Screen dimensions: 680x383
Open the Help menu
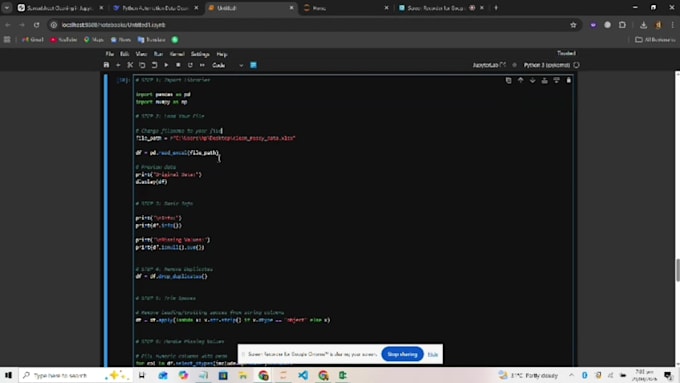point(222,54)
